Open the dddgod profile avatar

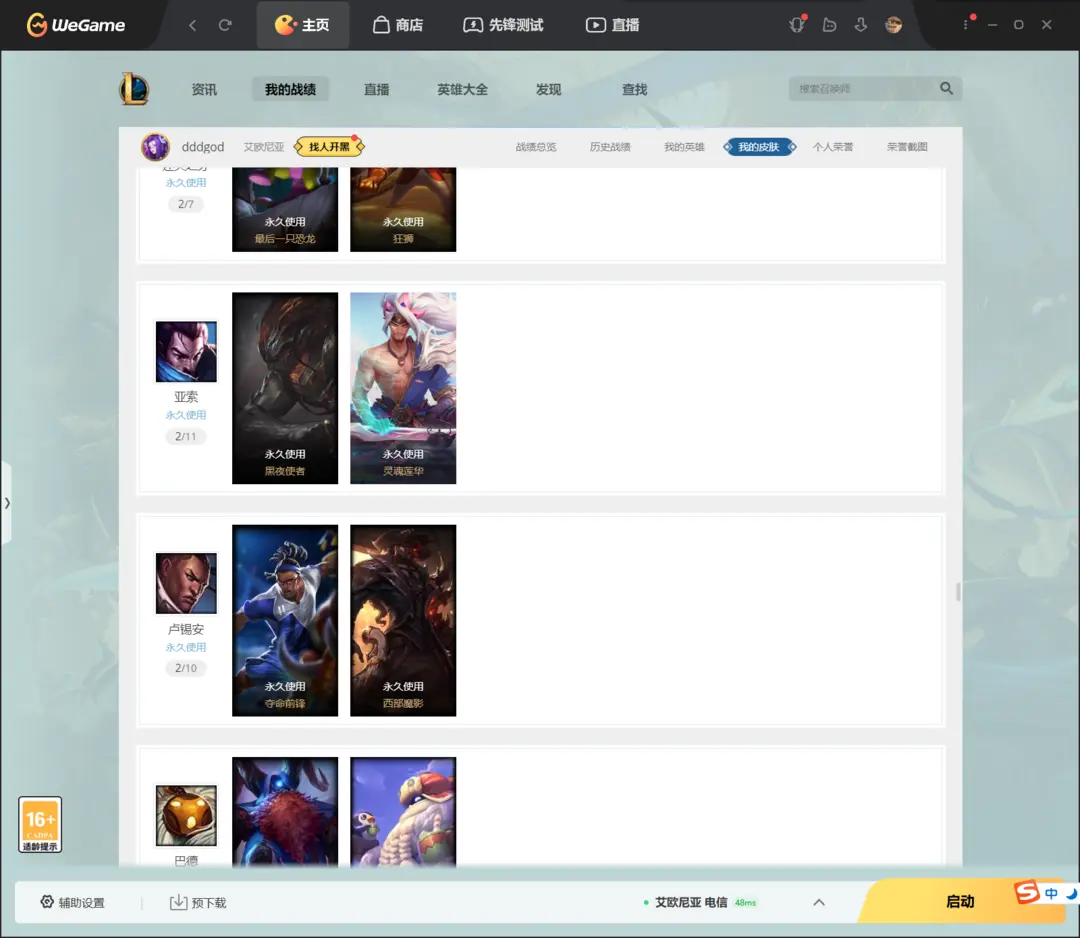[156, 147]
